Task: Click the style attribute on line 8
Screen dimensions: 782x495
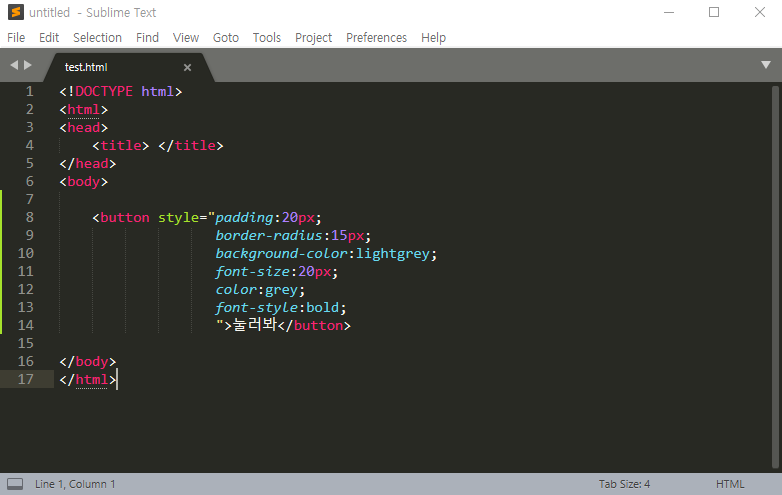Action: point(179,218)
